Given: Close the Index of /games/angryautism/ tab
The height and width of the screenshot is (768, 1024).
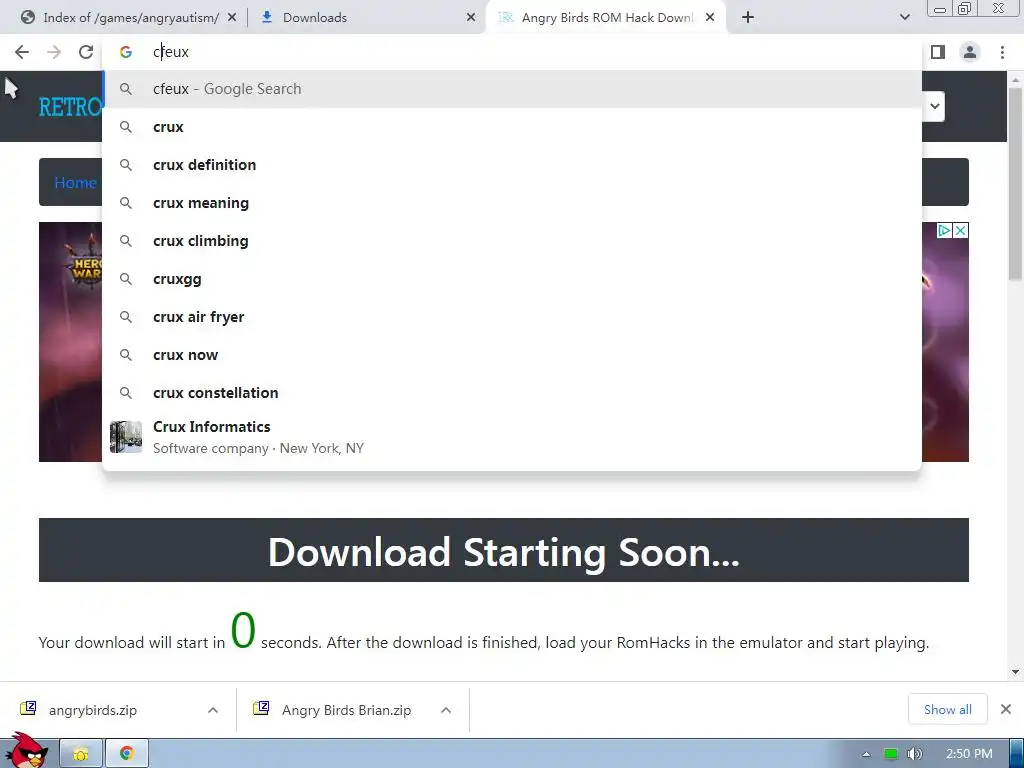Looking at the screenshot, I should 232,18.
